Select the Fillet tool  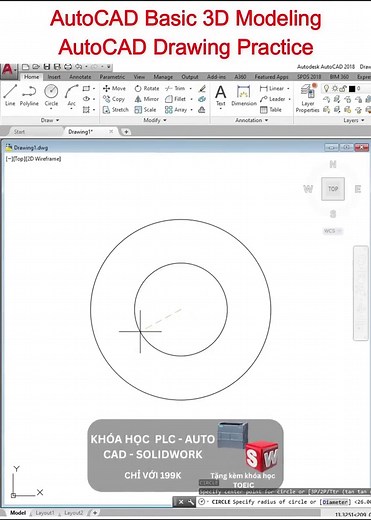(x=175, y=99)
